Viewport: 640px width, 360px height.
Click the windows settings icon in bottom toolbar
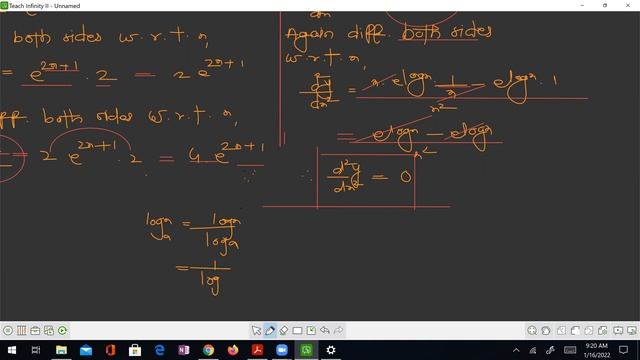49,330
